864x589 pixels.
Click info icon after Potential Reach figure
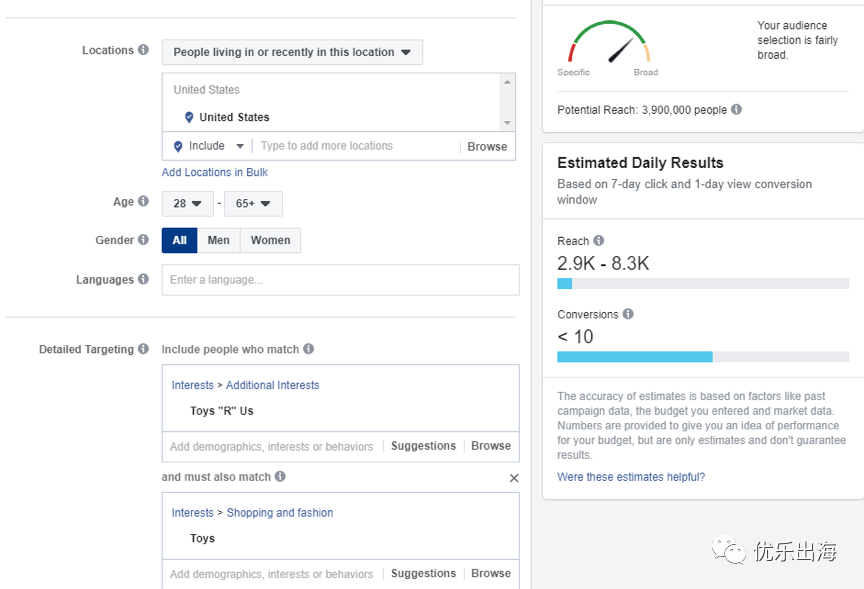tap(737, 110)
